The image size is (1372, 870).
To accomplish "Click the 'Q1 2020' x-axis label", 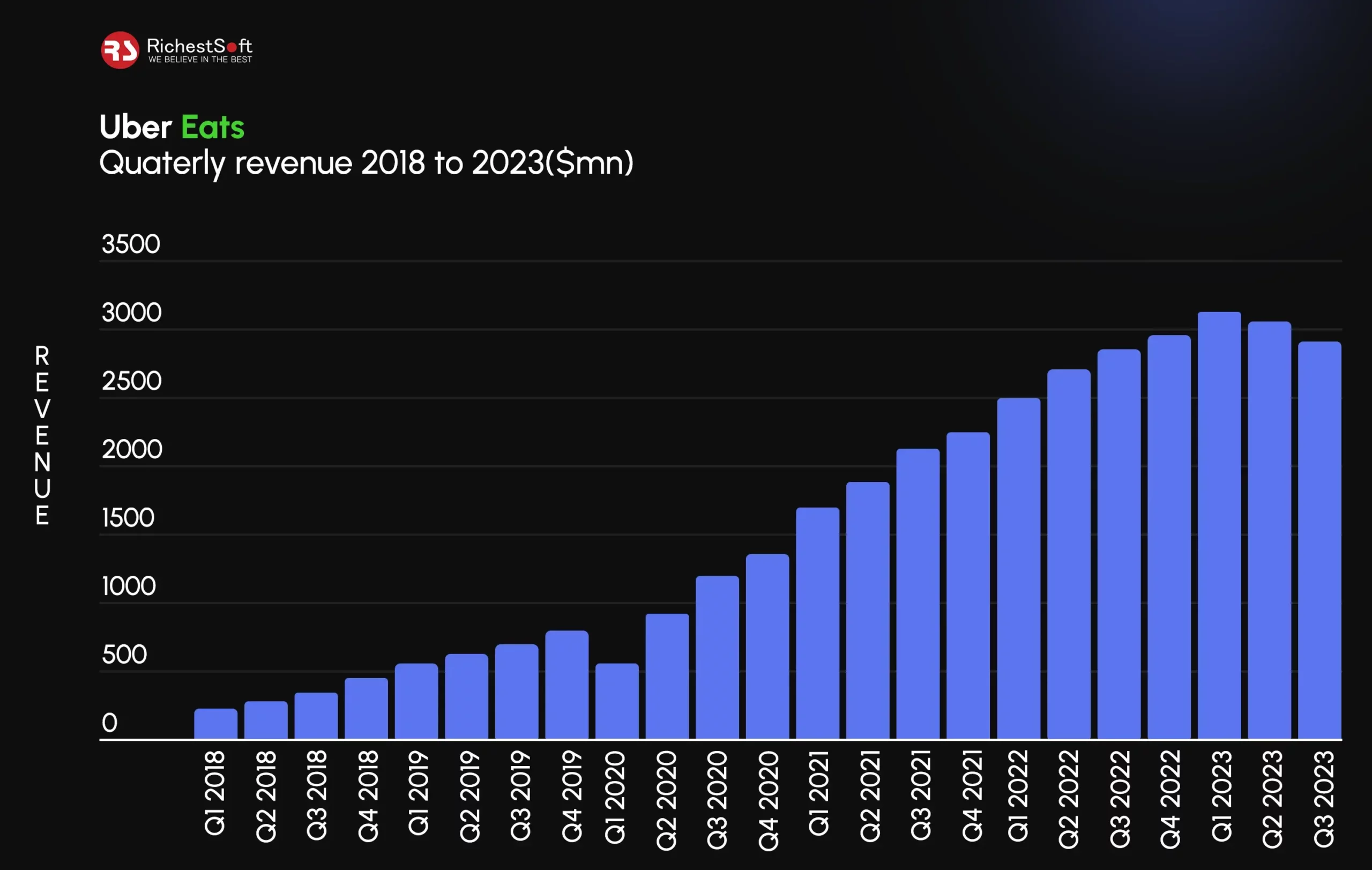I will pos(615,797).
